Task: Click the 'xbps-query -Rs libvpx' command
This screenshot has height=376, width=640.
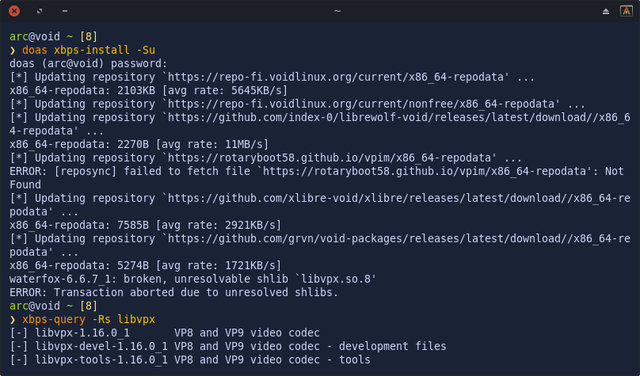Action: pos(89,320)
